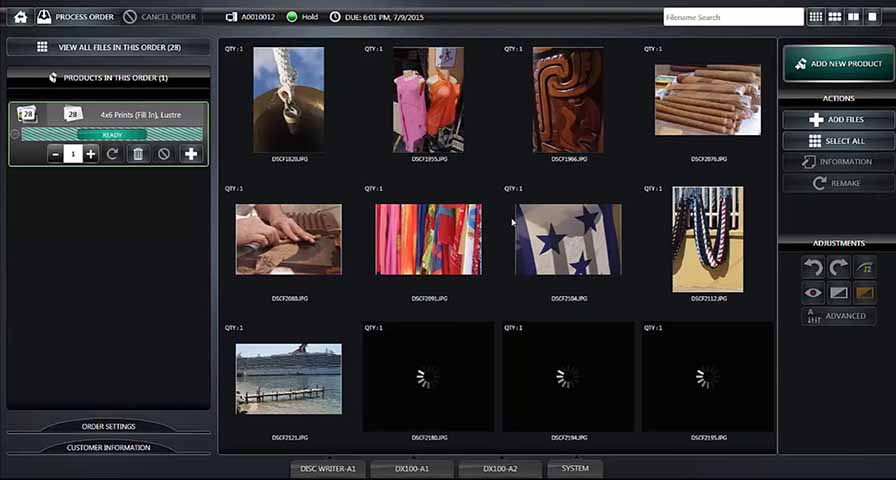Click the Add Files action
This screenshot has width=896, height=480.
839,119
